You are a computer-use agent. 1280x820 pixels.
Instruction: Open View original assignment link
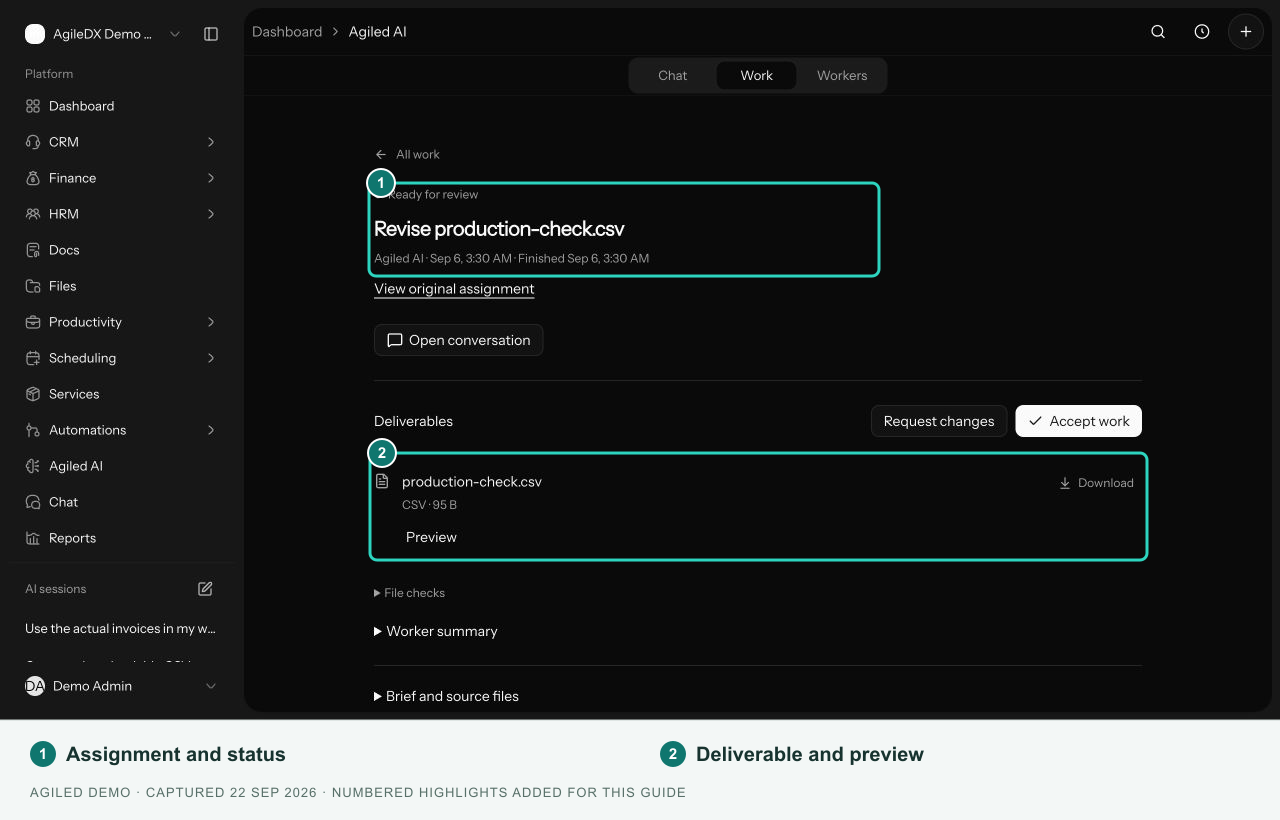coord(454,289)
